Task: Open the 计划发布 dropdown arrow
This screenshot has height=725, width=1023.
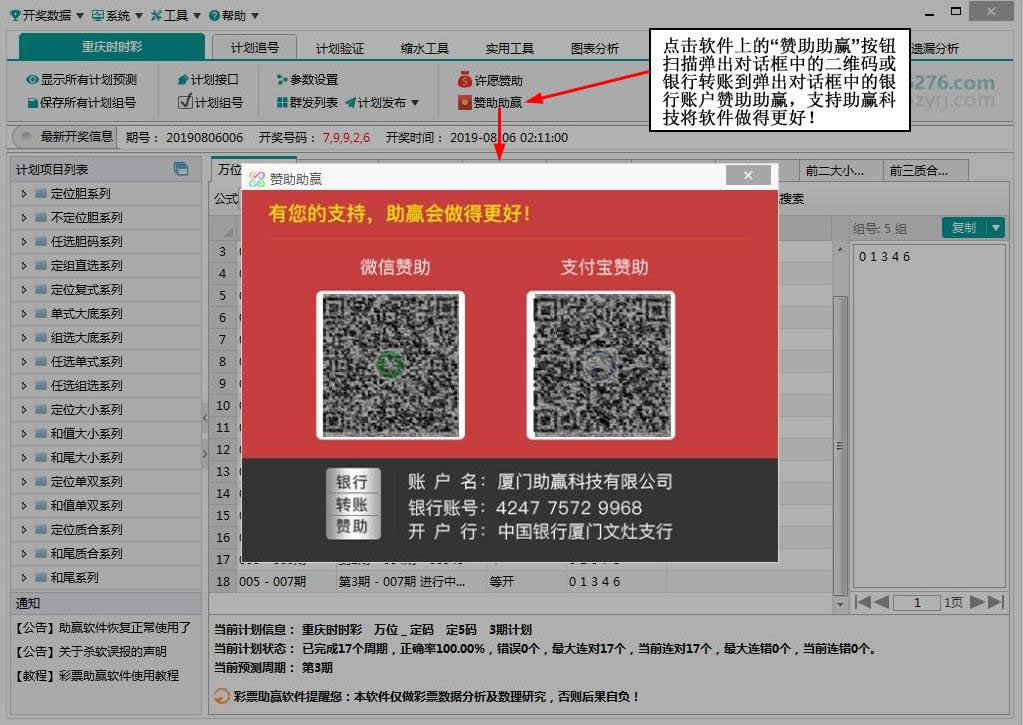Action: pos(415,103)
